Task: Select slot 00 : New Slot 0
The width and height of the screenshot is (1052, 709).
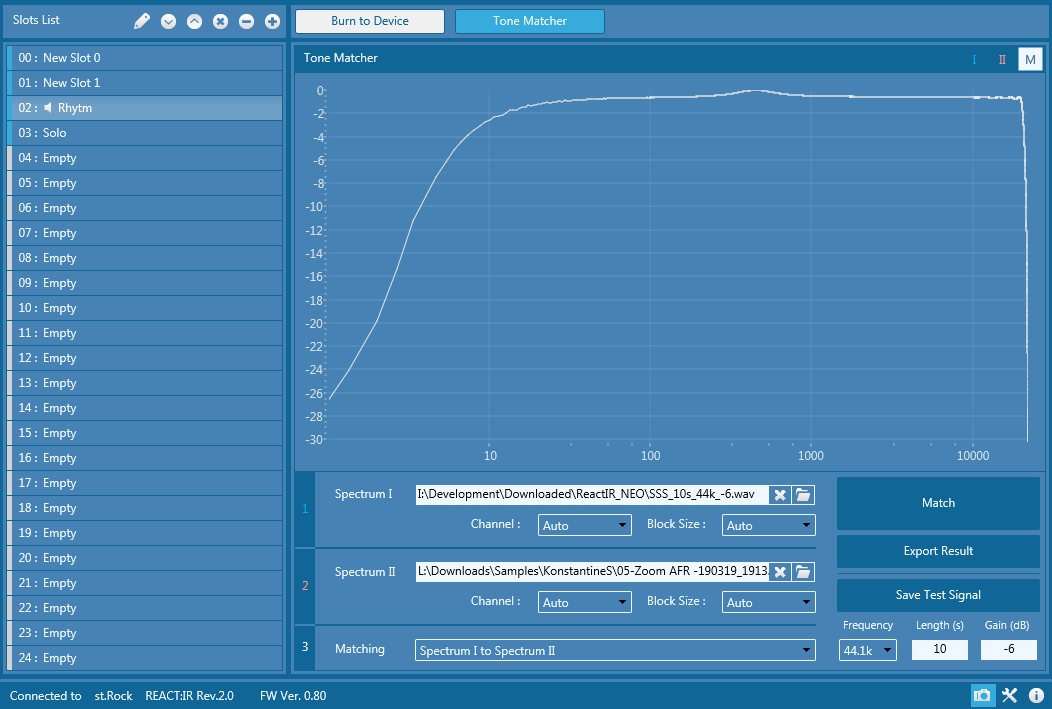Action: point(144,58)
